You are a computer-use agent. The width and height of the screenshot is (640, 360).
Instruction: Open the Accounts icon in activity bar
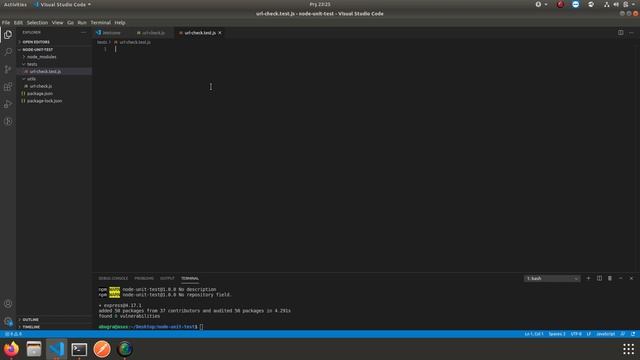point(8,304)
